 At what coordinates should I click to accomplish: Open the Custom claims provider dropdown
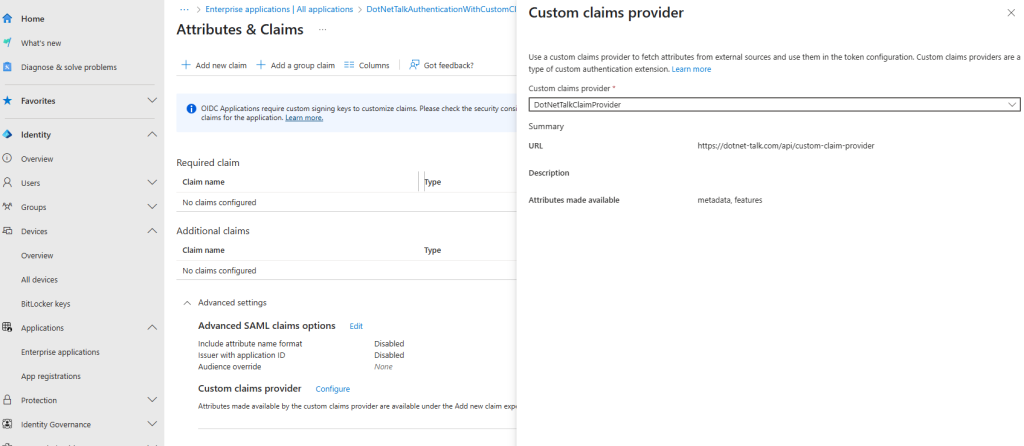(x=774, y=104)
